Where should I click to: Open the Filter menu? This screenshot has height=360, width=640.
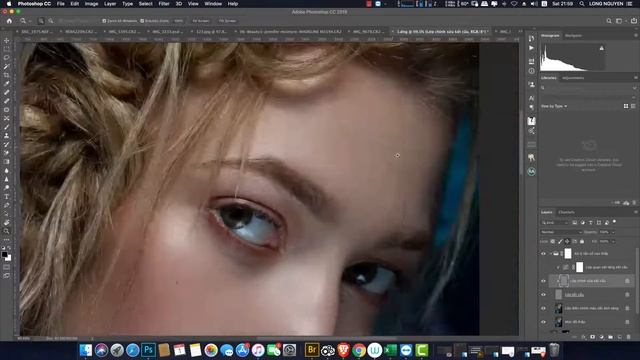(x=164, y=4)
